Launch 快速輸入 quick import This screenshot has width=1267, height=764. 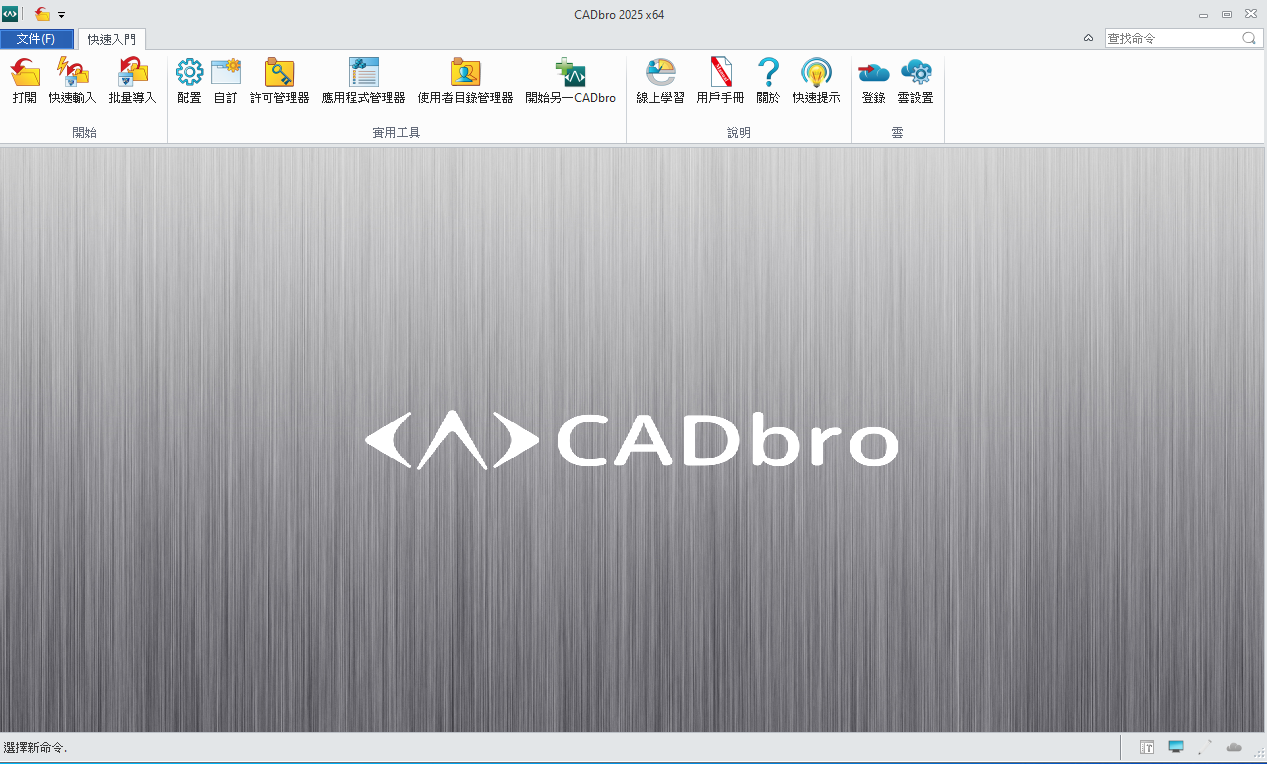click(x=73, y=80)
